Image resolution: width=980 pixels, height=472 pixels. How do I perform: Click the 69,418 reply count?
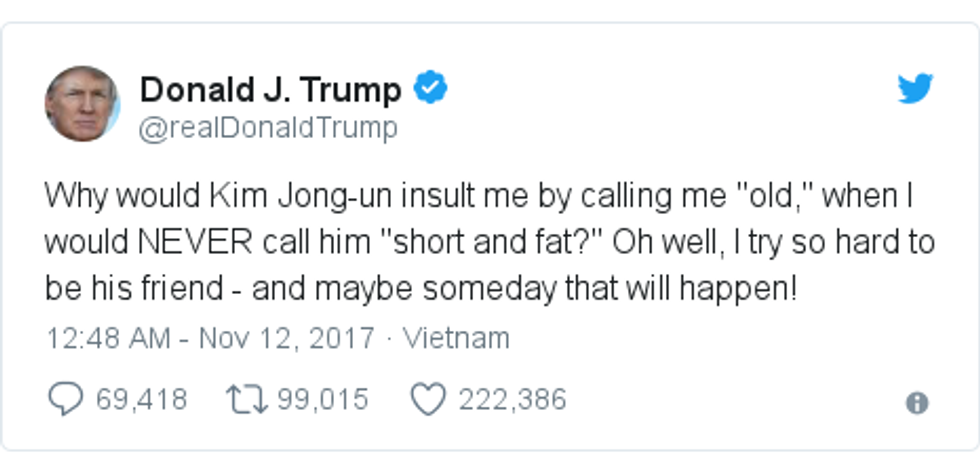tap(141, 400)
